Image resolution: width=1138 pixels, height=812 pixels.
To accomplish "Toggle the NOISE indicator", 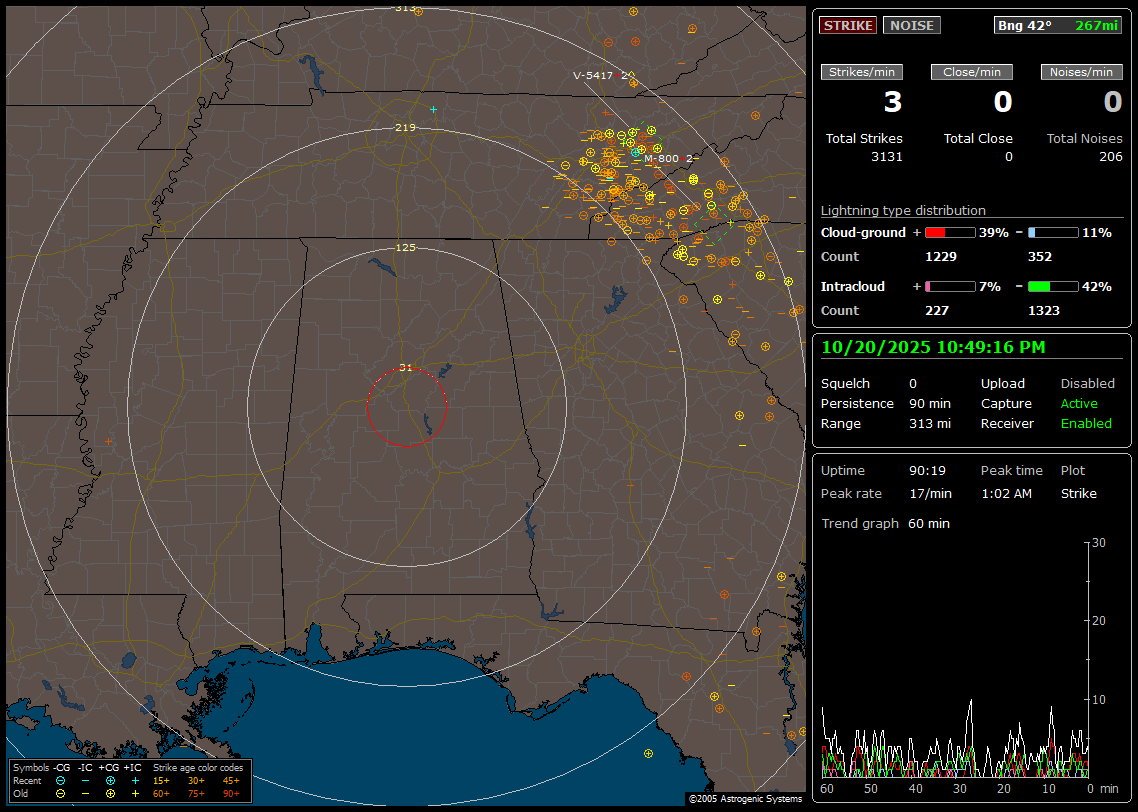I will 911,25.
